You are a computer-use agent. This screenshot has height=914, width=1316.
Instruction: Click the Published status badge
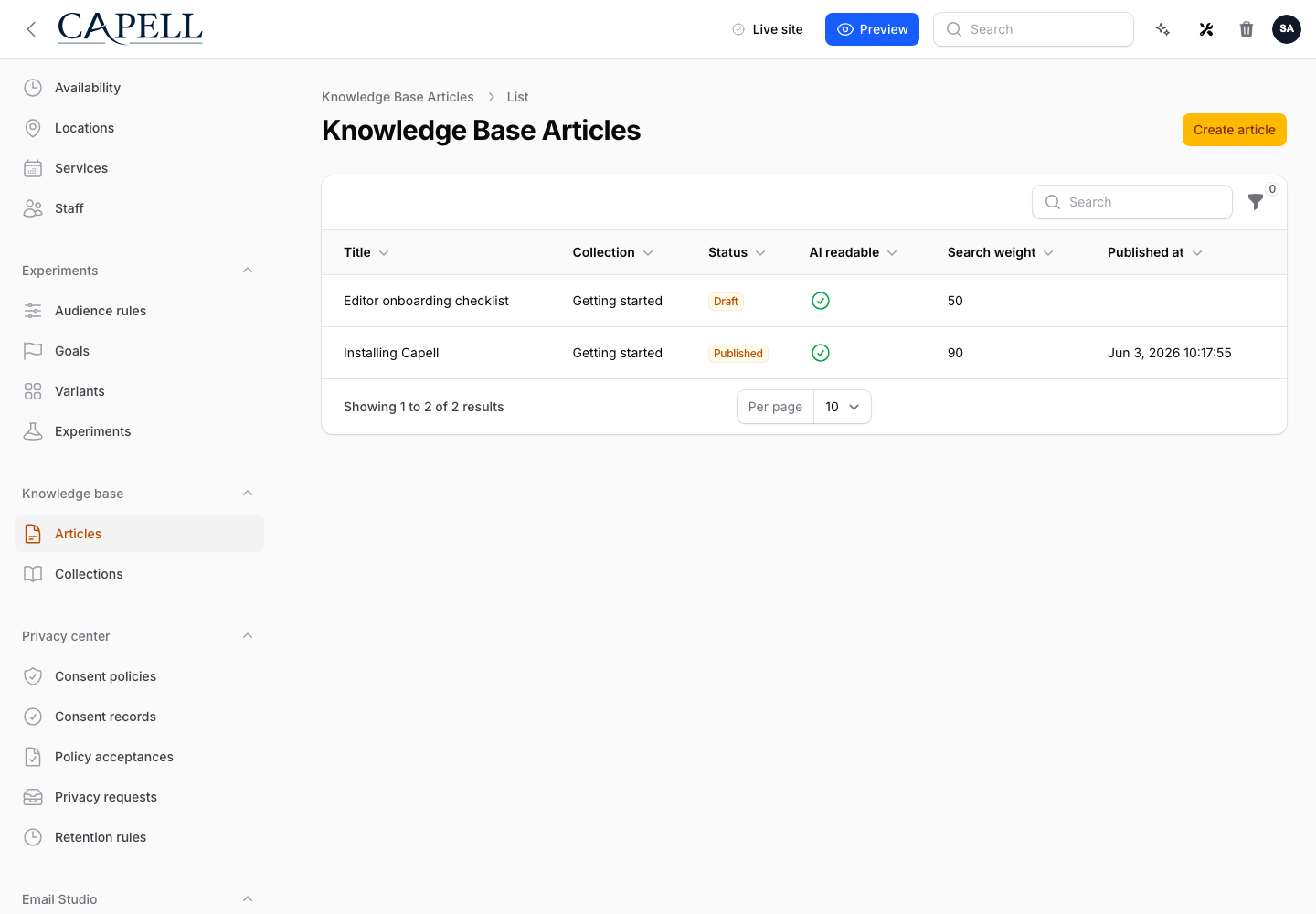738,354
